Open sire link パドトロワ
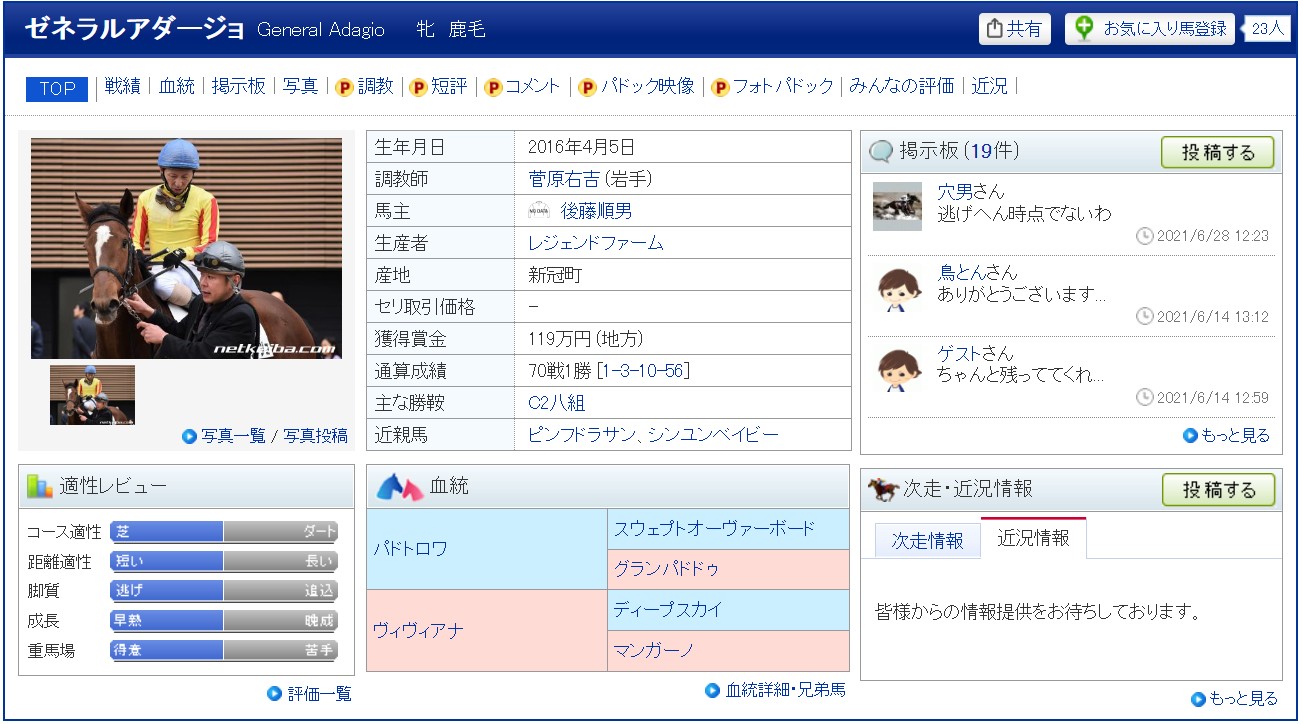Viewport: 1303px width, 724px height. [x=410, y=549]
